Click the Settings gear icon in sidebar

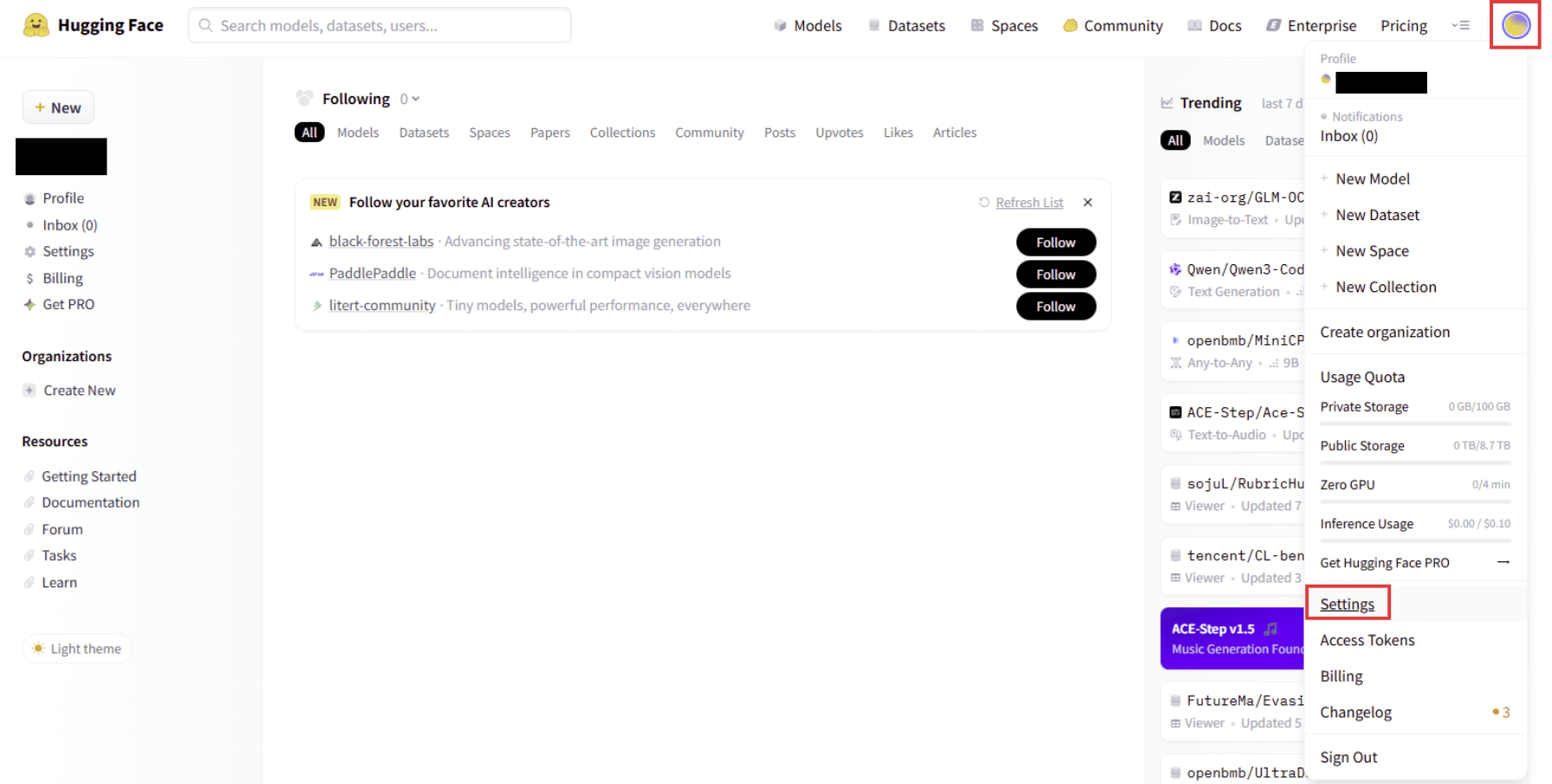pos(30,251)
